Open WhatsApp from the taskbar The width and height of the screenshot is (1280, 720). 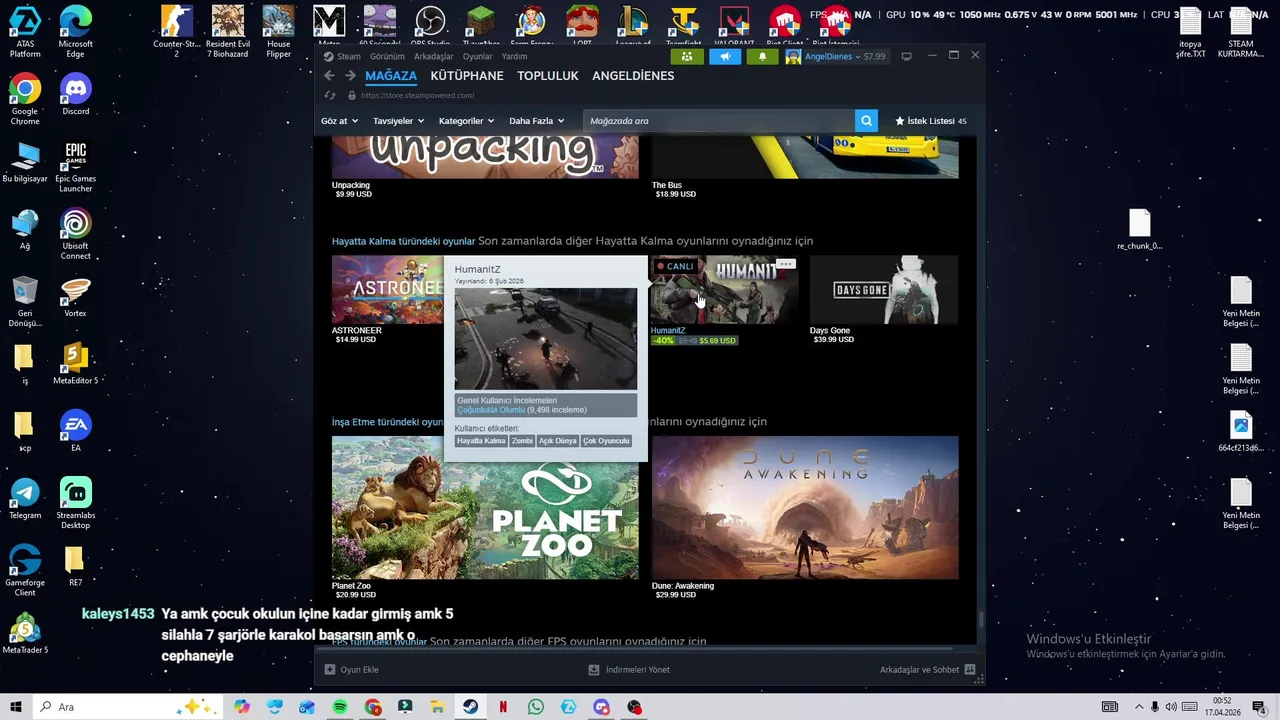click(536, 707)
